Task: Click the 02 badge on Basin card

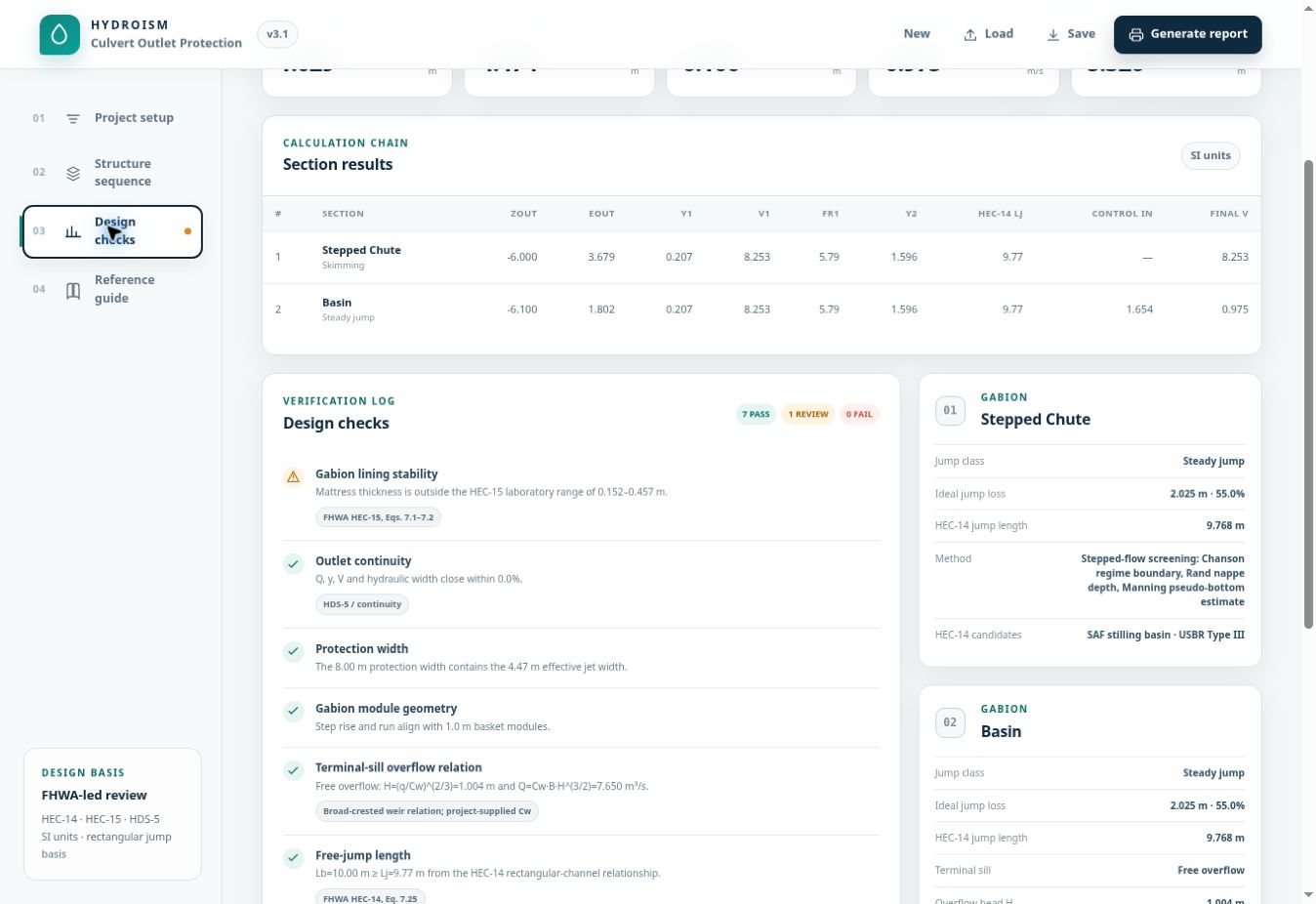Action: [950, 722]
